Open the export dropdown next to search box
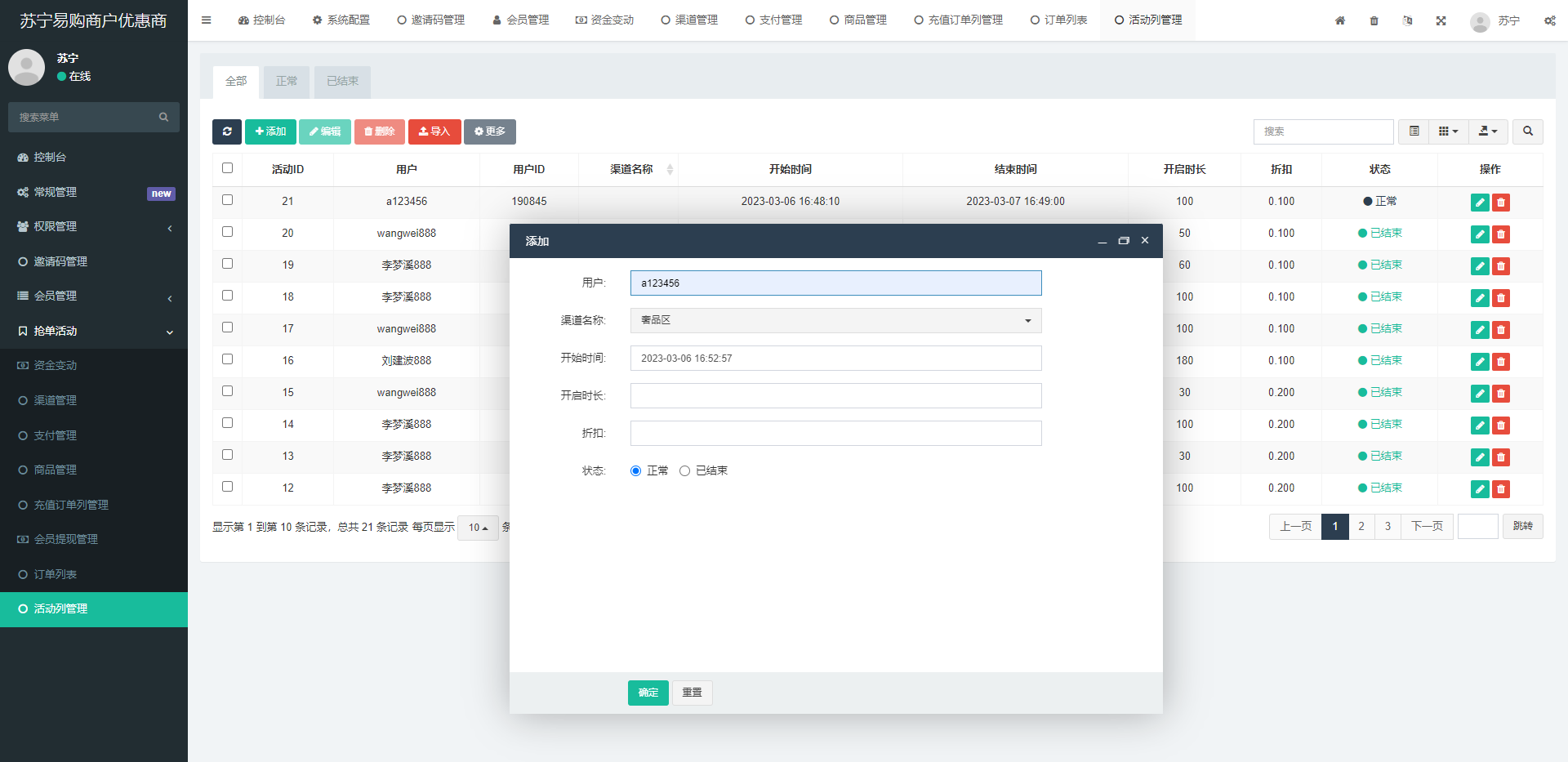 (1487, 131)
